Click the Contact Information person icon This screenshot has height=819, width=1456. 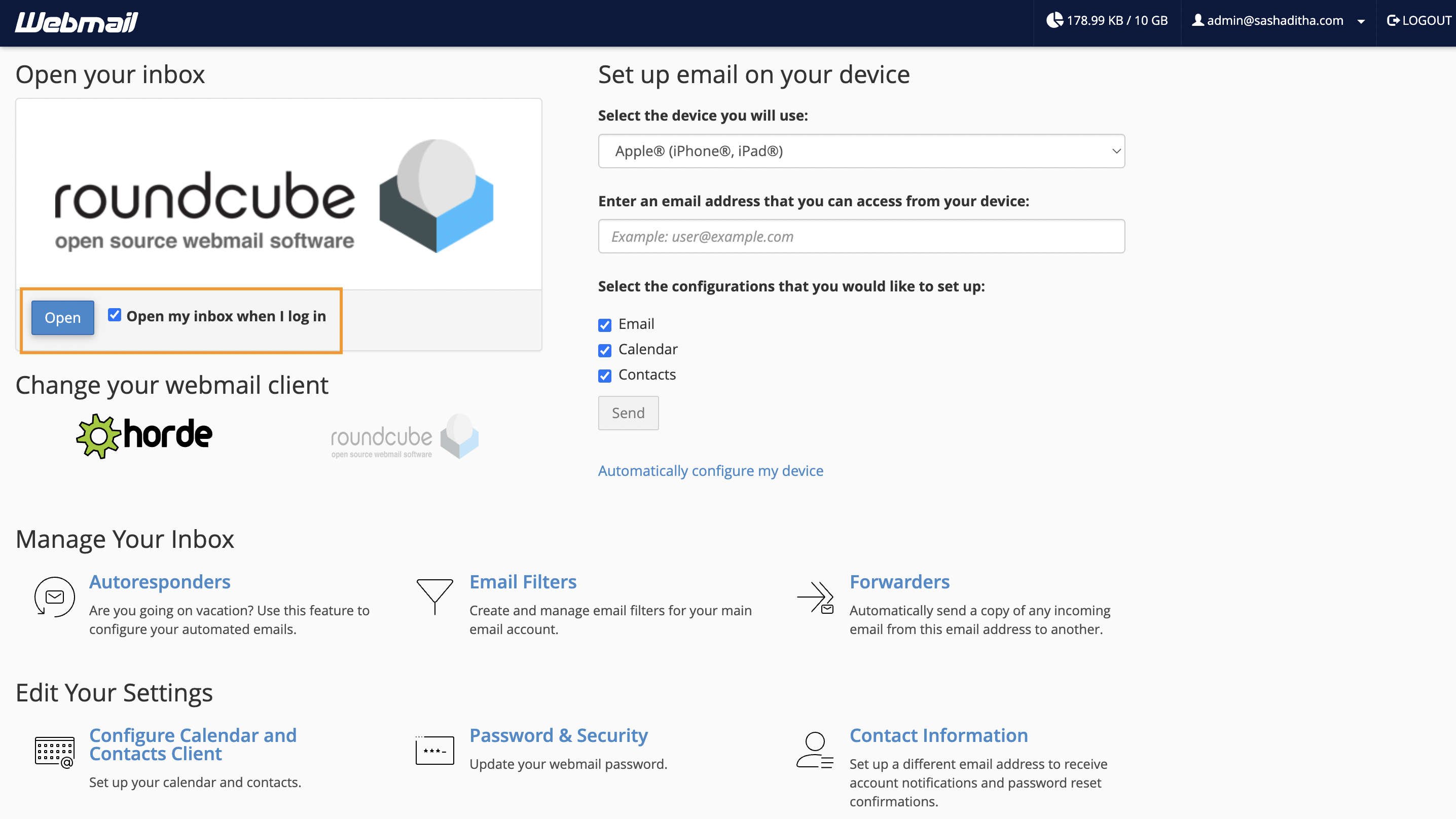click(815, 750)
